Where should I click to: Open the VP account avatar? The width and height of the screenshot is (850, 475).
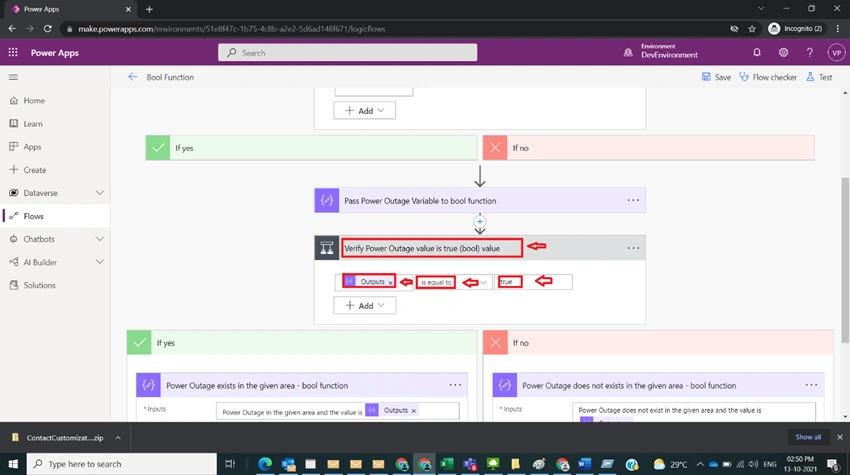836,53
